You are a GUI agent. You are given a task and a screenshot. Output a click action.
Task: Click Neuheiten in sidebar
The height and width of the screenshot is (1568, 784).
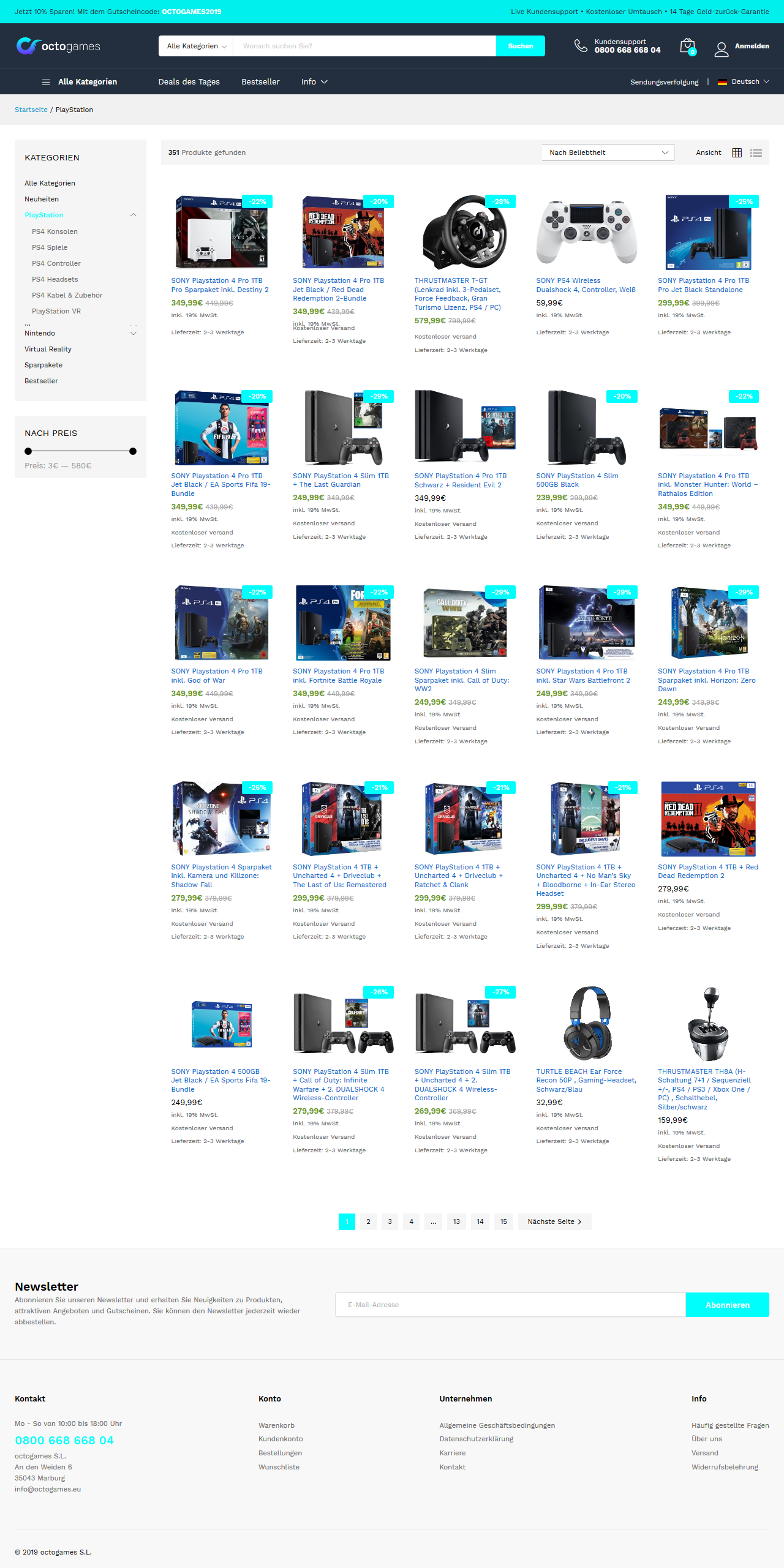click(42, 199)
